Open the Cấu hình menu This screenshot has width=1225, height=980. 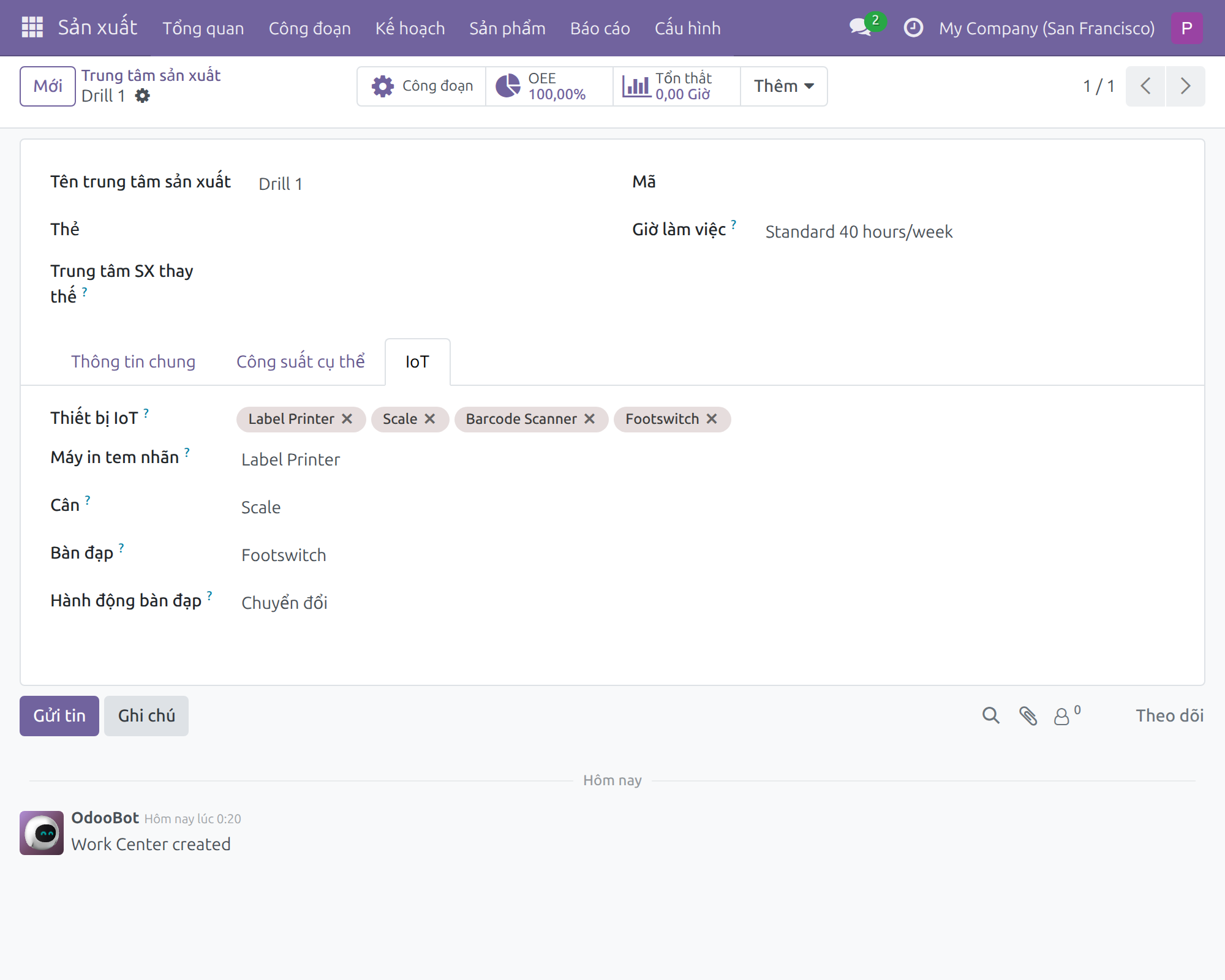[687, 28]
